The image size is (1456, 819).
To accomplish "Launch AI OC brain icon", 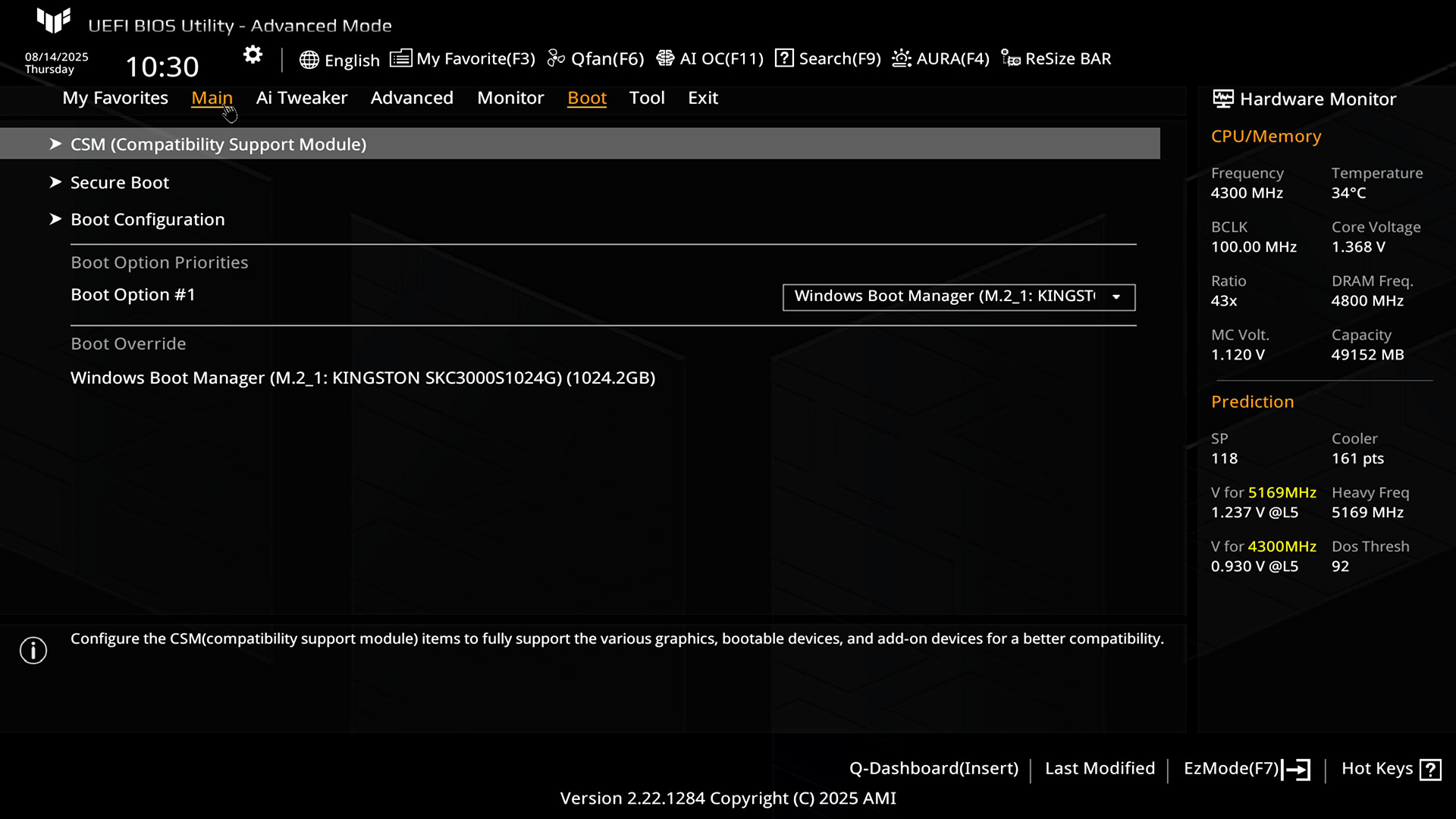I will tap(665, 58).
